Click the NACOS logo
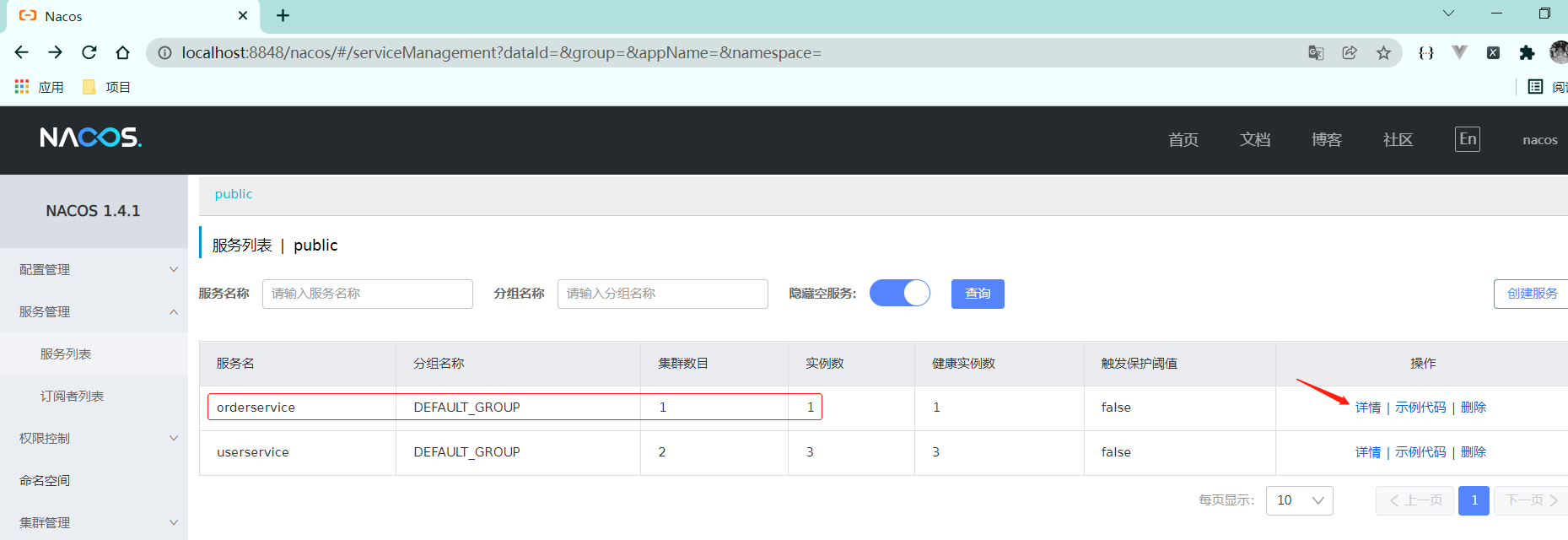Viewport: 1568px width, 540px height. coord(90,138)
